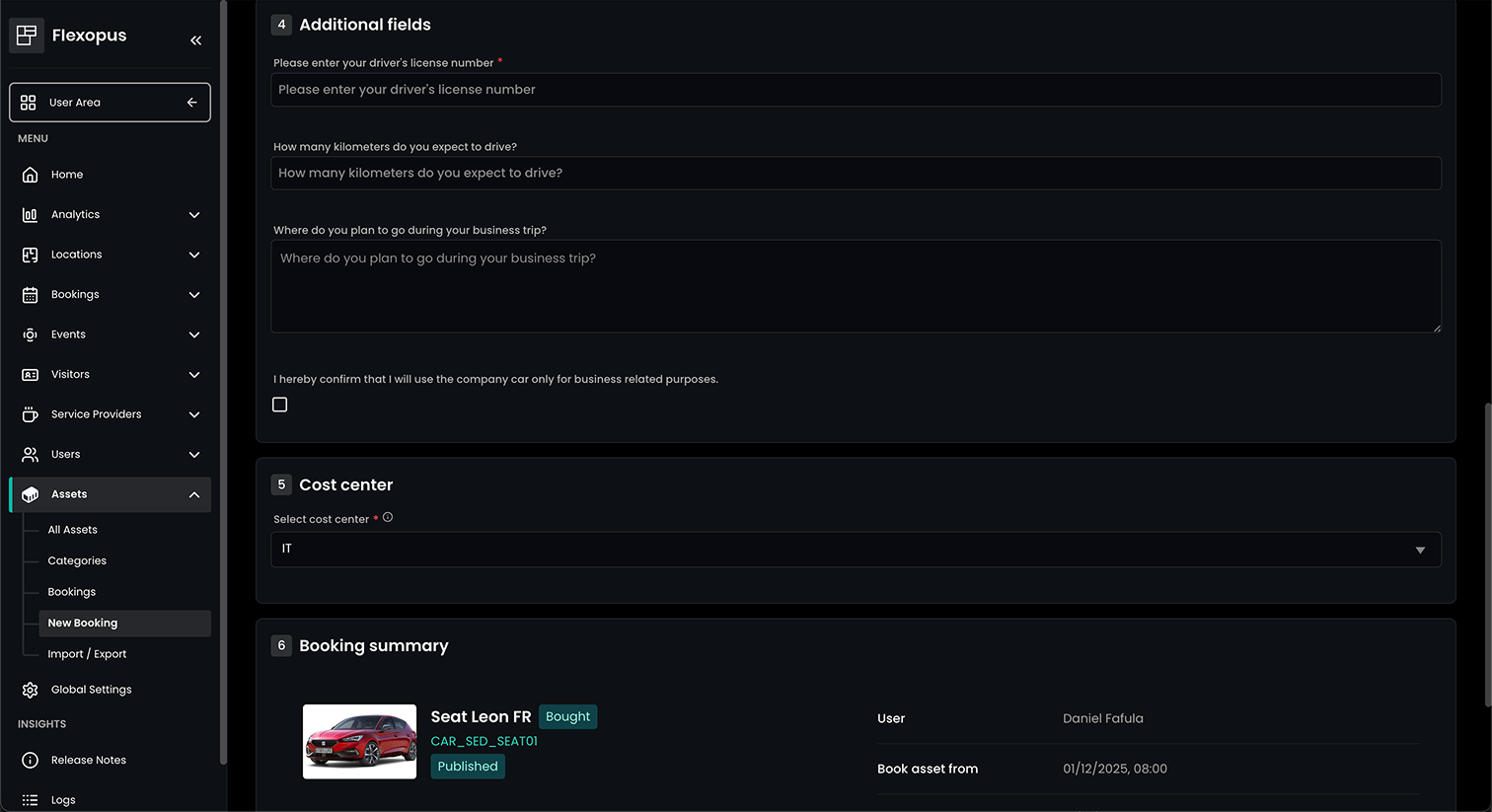Expand the Bookings menu chevron
Viewport: 1492px width, 812px height.
[194, 295]
